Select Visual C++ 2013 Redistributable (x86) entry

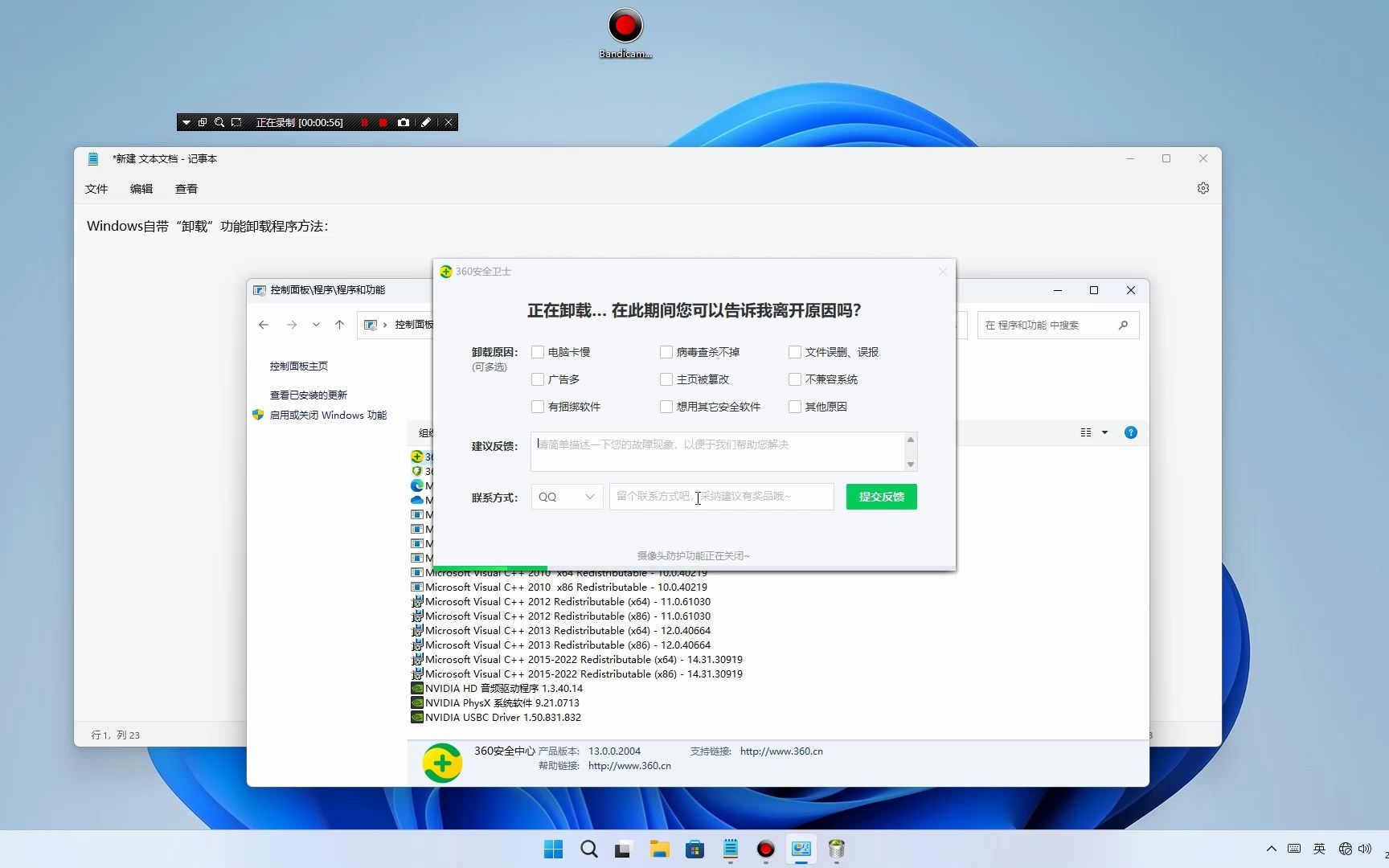[560, 645]
